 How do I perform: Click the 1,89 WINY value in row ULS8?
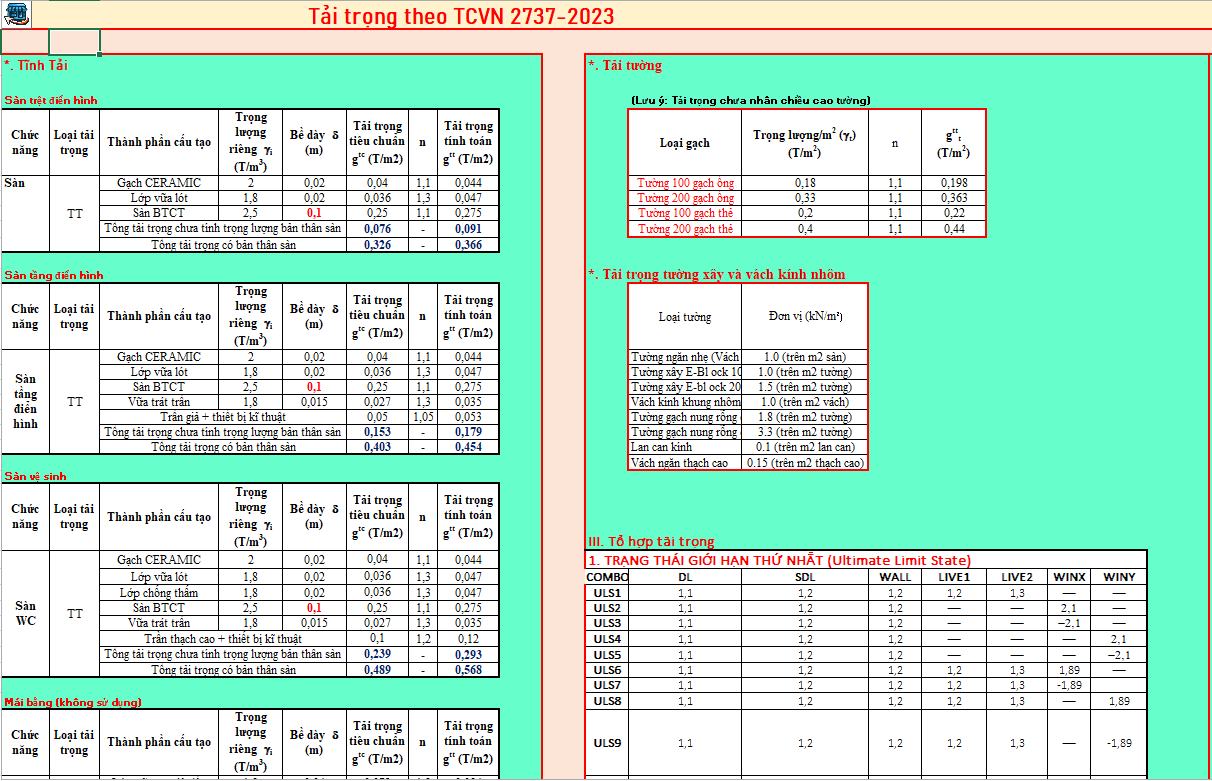(x=1119, y=701)
